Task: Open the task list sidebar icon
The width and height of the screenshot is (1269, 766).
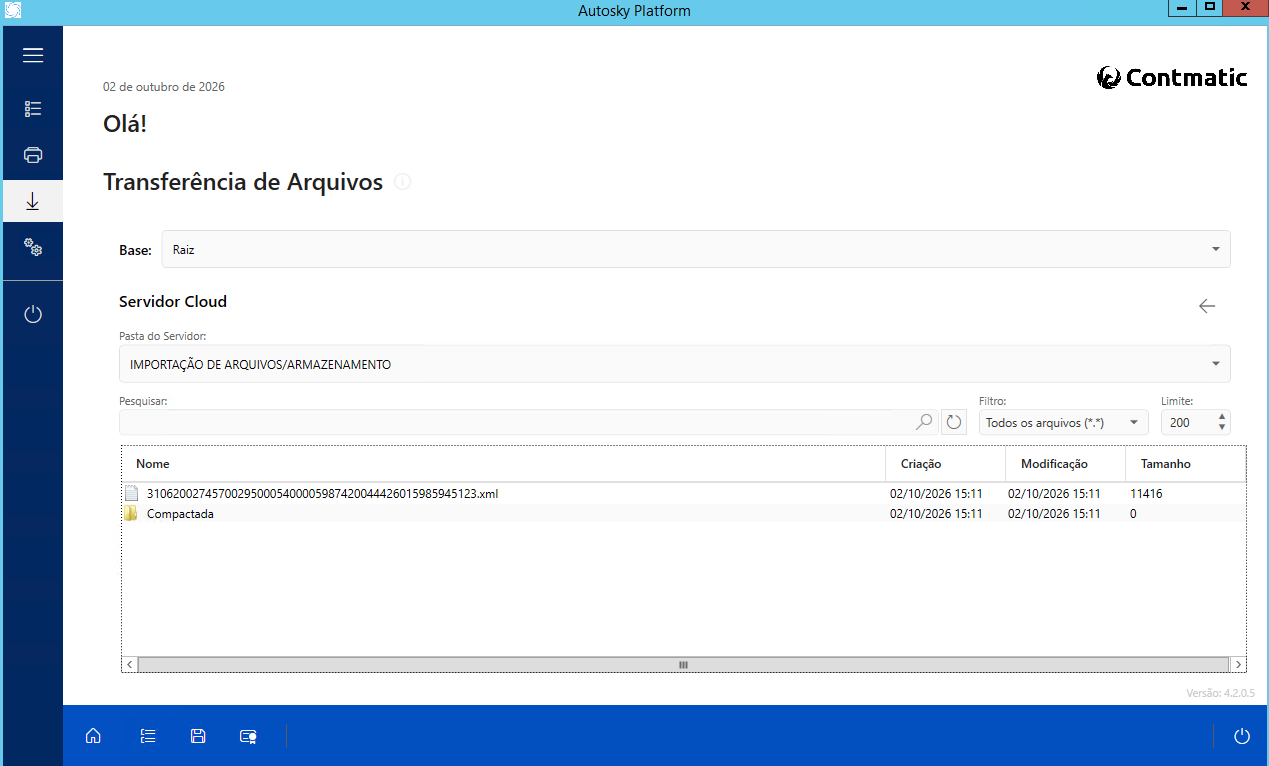Action: [33, 109]
